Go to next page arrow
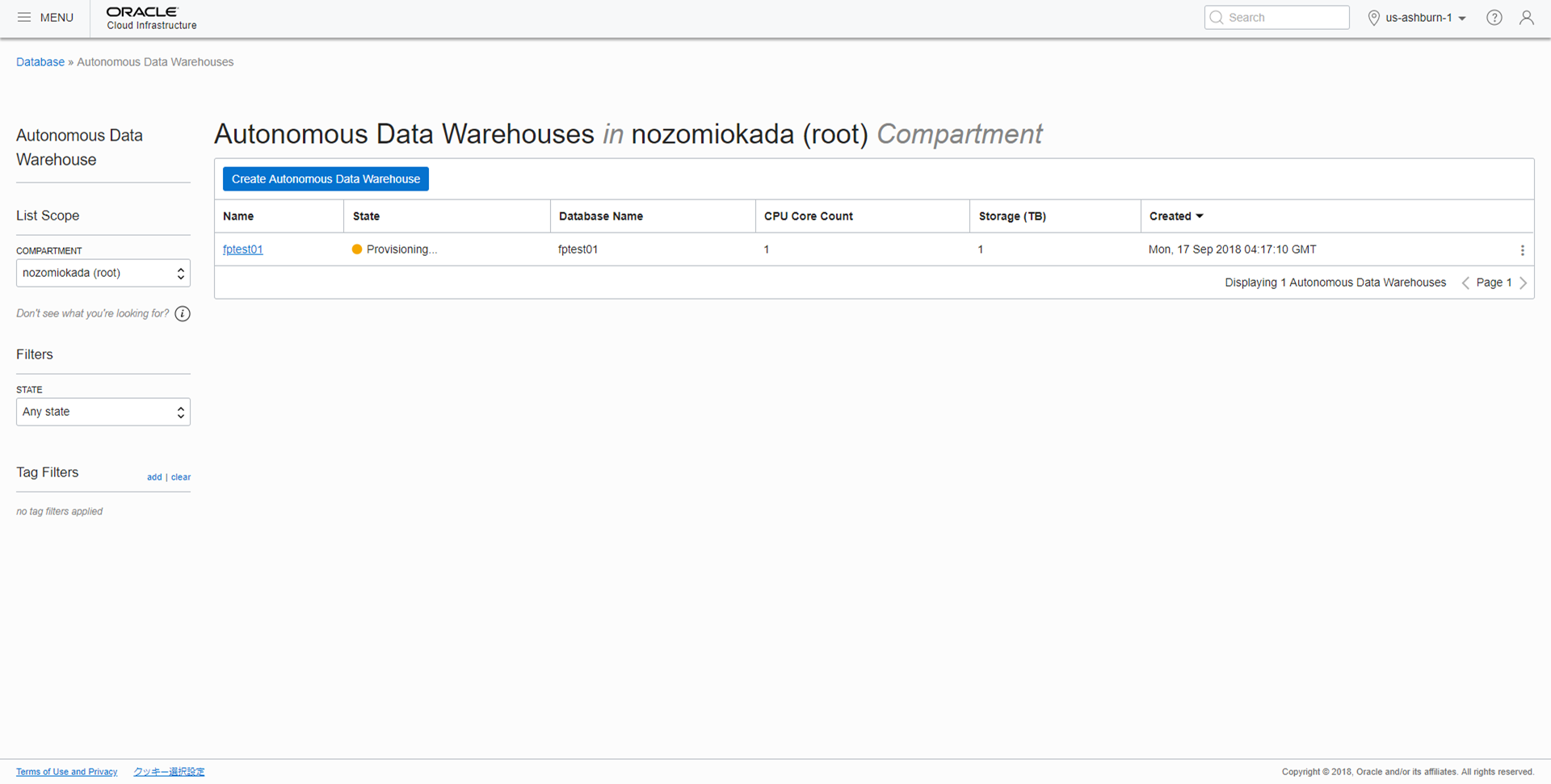Image resolution: width=1551 pixels, height=784 pixels. click(x=1524, y=283)
